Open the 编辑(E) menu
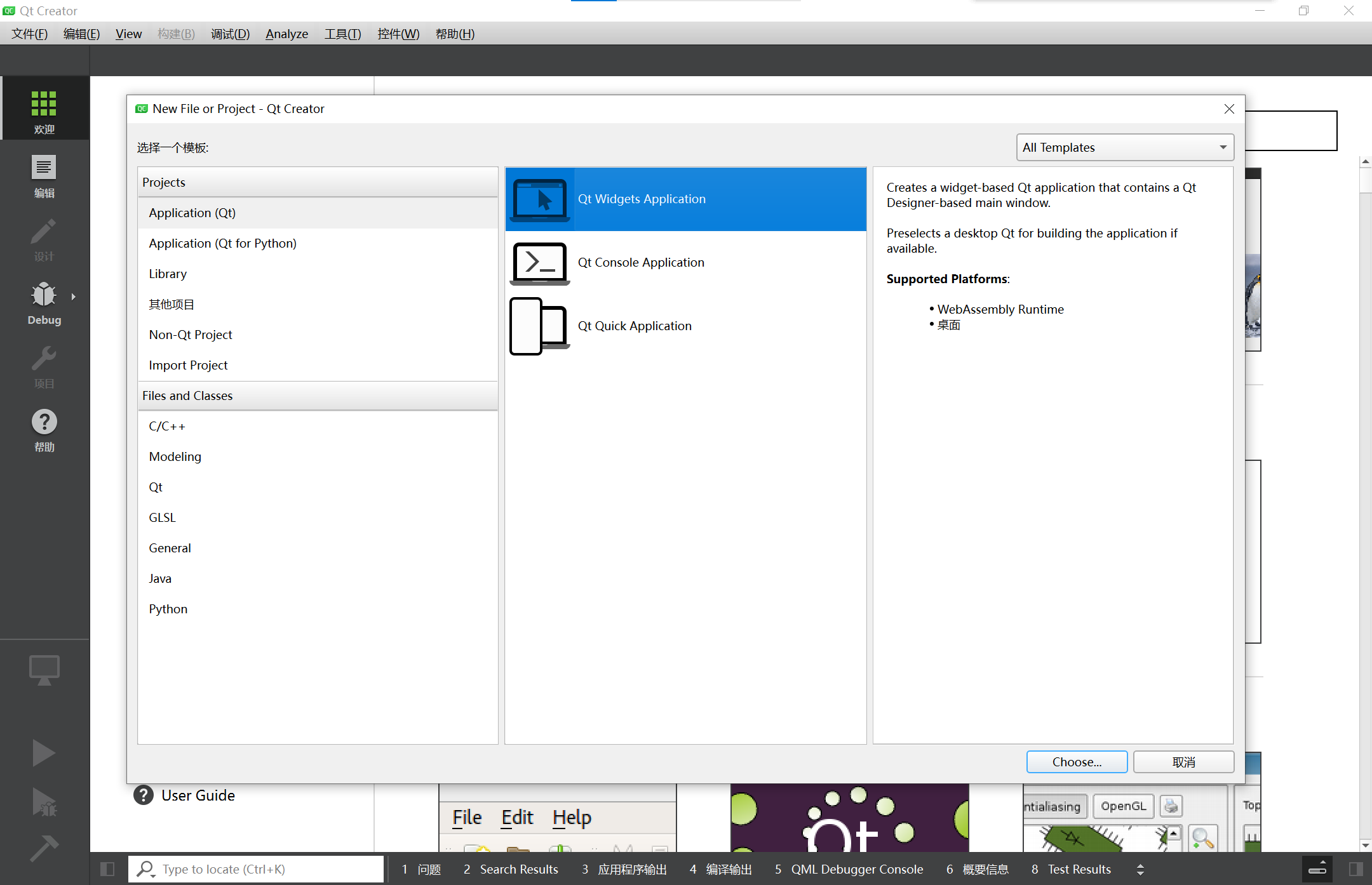This screenshot has height=885, width=1372. click(81, 34)
